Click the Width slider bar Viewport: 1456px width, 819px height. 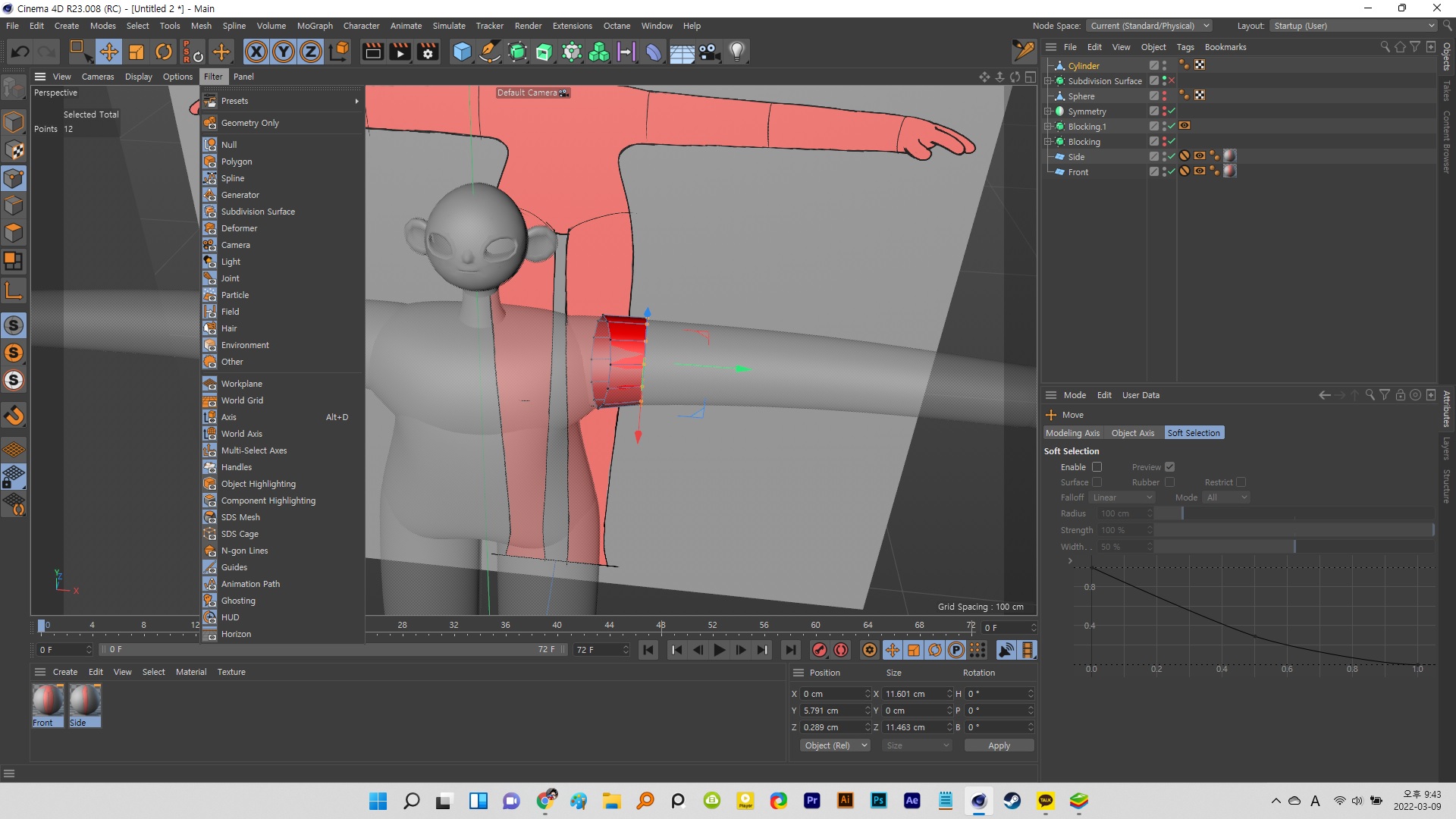(1294, 547)
